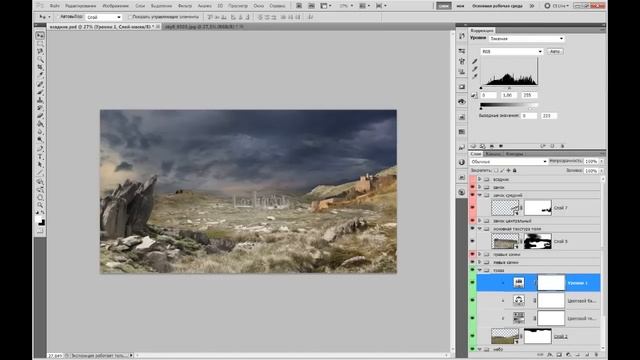Click the Основная рабочая среда workspace button

pyautogui.click(x=497, y=6)
